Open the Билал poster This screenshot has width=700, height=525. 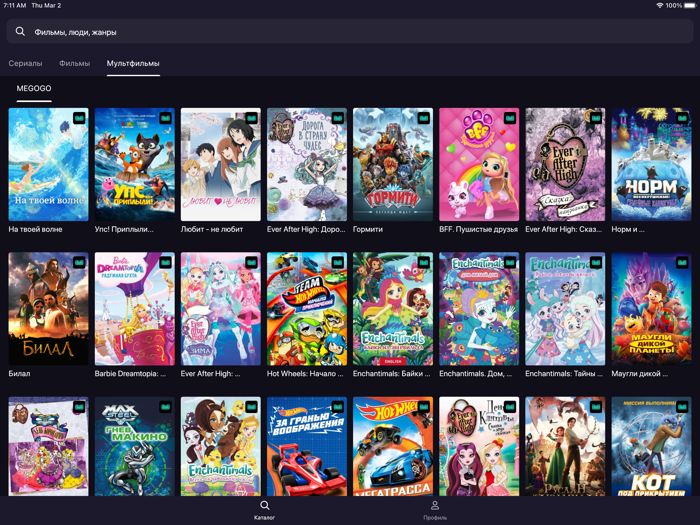click(x=48, y=309)
